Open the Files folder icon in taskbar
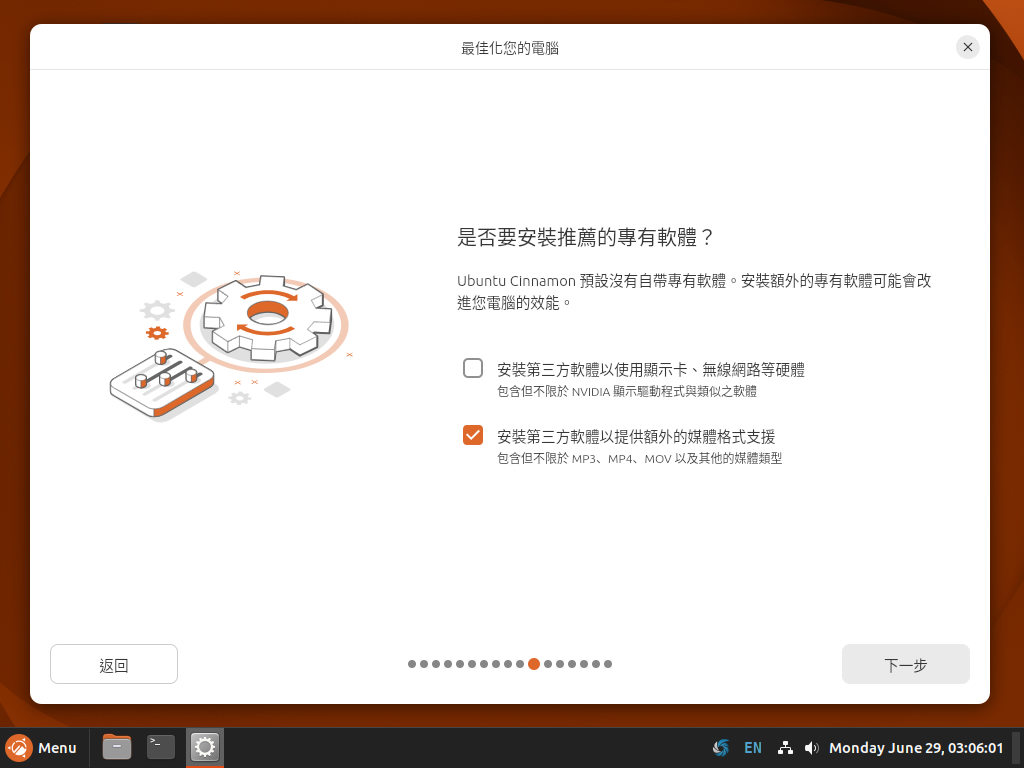The width and height of the screenshot is (1024, 768). (x=117, y=747)
